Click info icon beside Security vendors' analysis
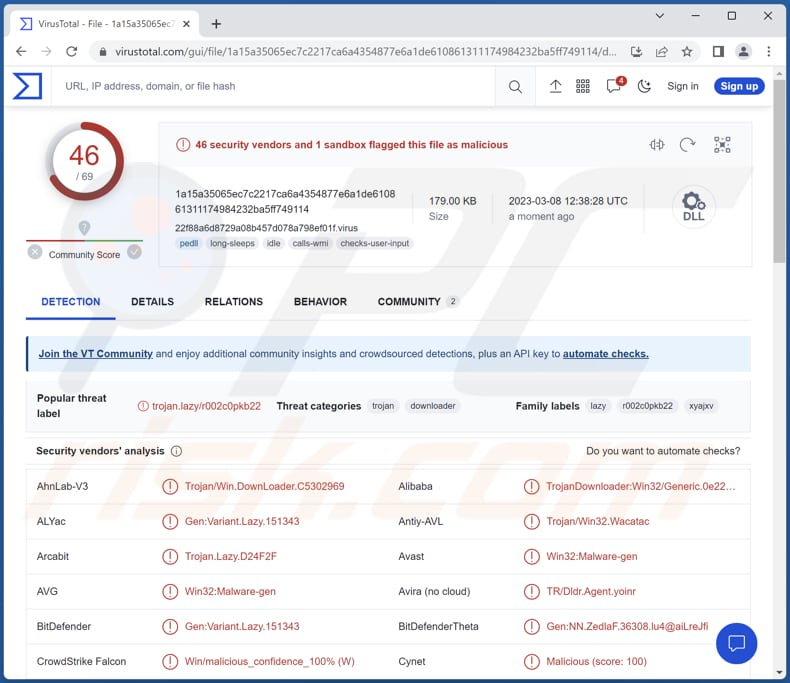 [176, 451]
